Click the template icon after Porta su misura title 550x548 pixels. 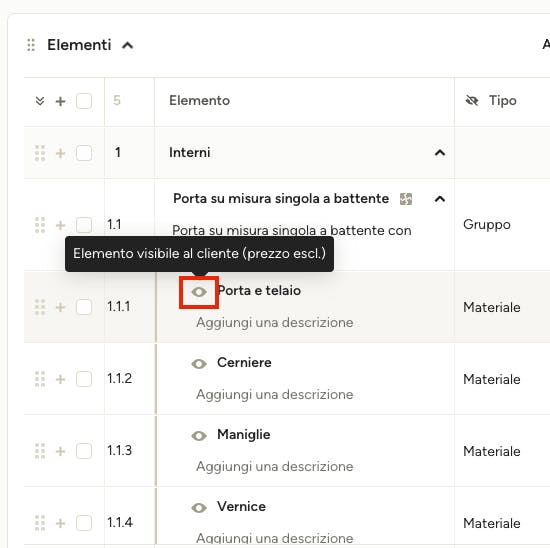406,199
